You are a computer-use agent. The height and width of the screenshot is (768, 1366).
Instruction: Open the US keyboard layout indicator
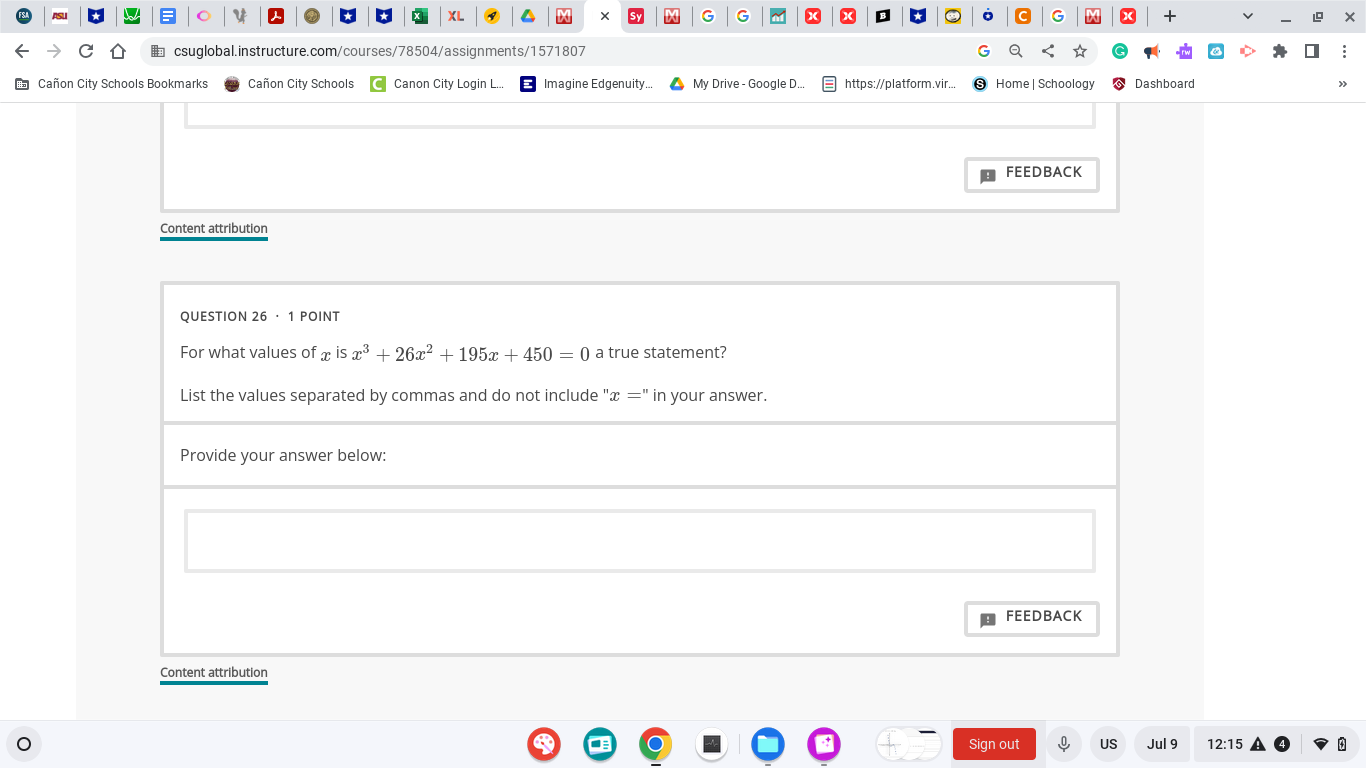1108,743
